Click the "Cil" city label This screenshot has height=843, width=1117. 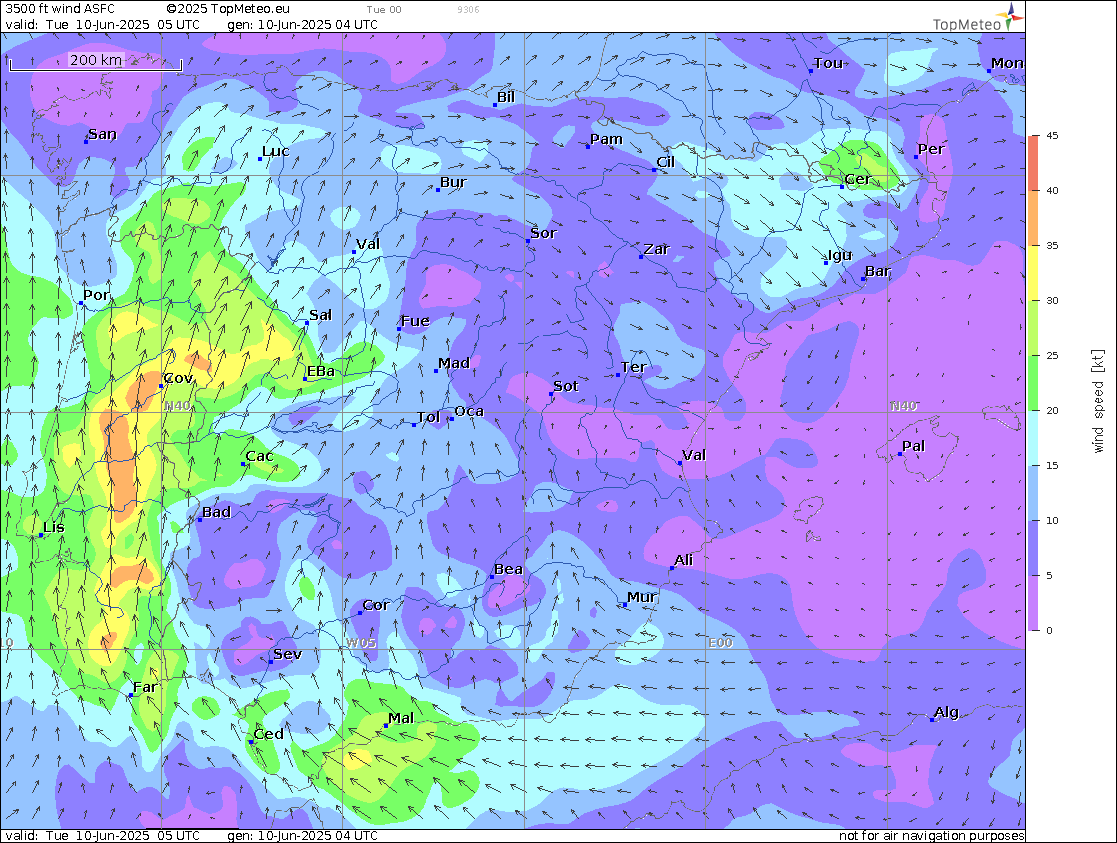coord(665,162)
